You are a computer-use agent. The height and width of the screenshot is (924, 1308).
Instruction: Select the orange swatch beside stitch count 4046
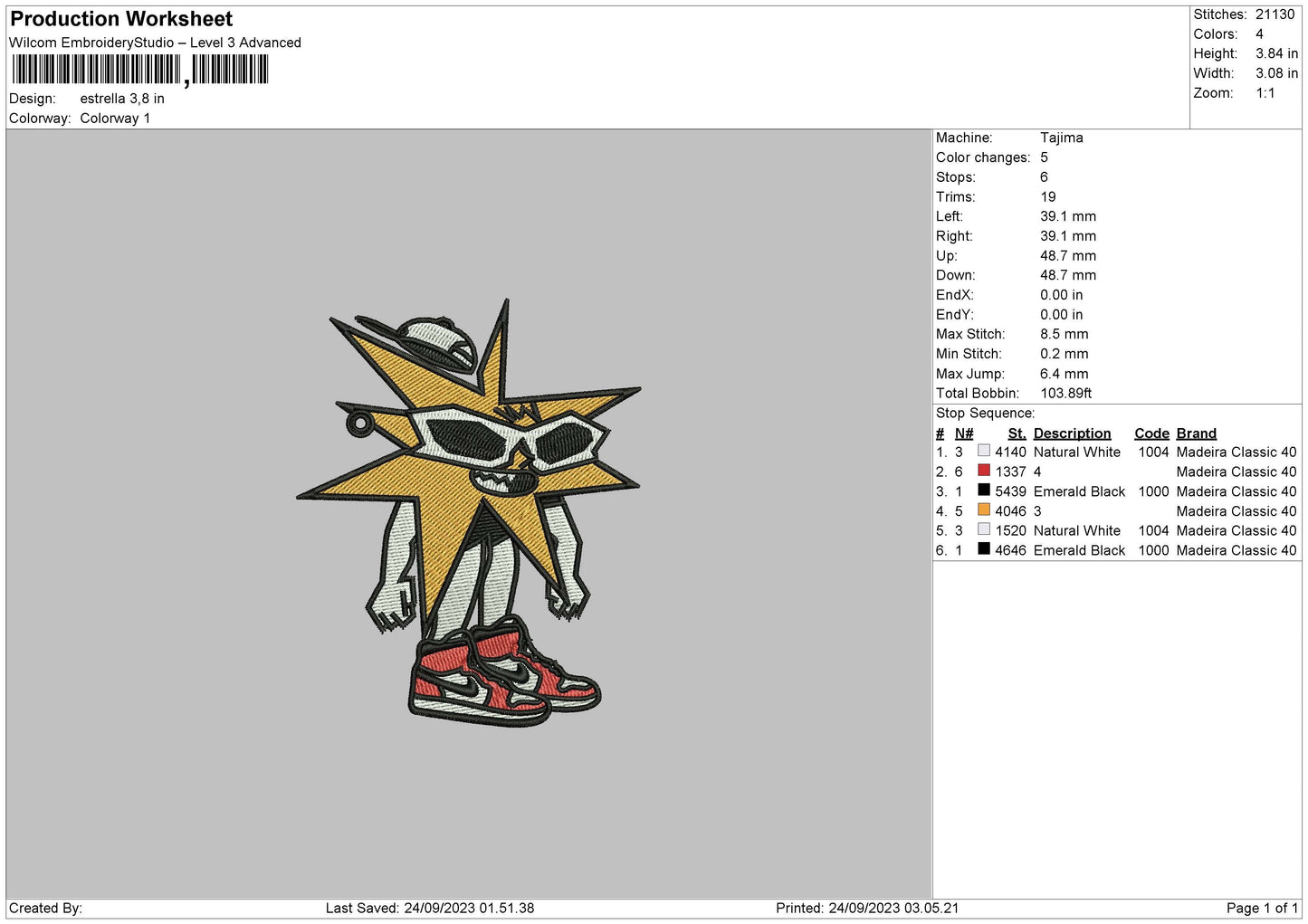click(984, 510)
